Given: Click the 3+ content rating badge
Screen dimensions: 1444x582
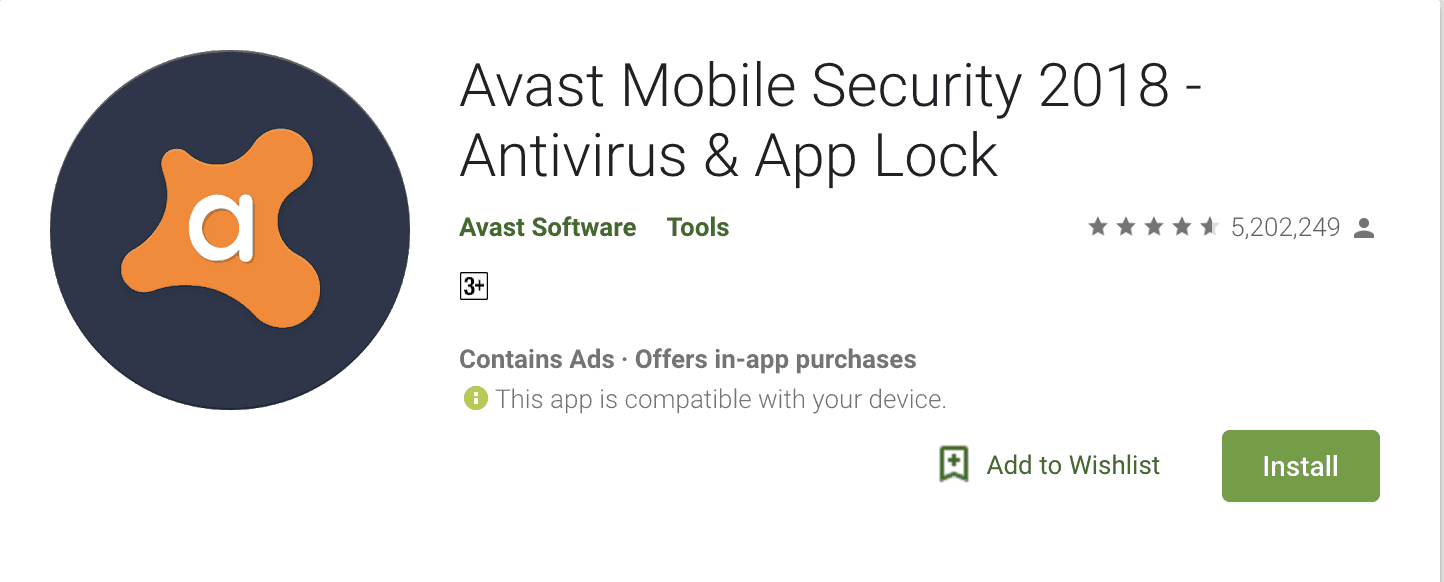Looking at the screenshot, I should tap(473, 287).
